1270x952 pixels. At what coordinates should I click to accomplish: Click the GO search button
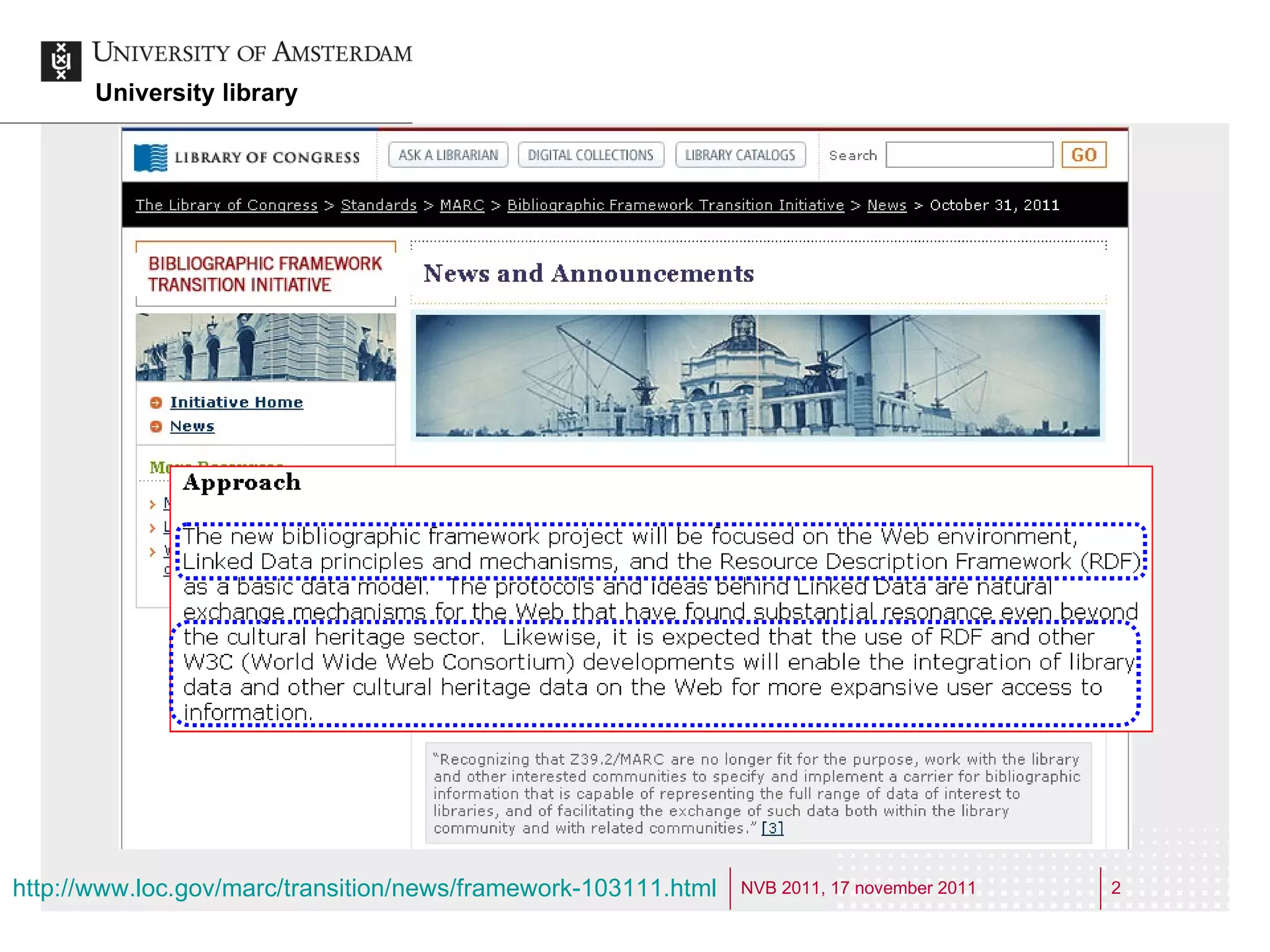pyautogui.click(x=1083, y=155)
